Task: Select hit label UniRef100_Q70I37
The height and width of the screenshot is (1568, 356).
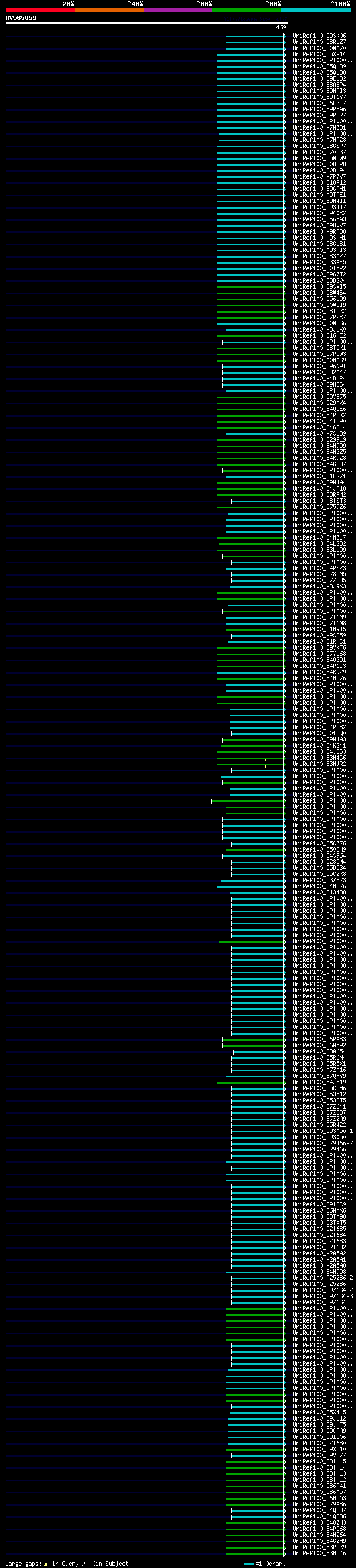Action: [319, 152]
